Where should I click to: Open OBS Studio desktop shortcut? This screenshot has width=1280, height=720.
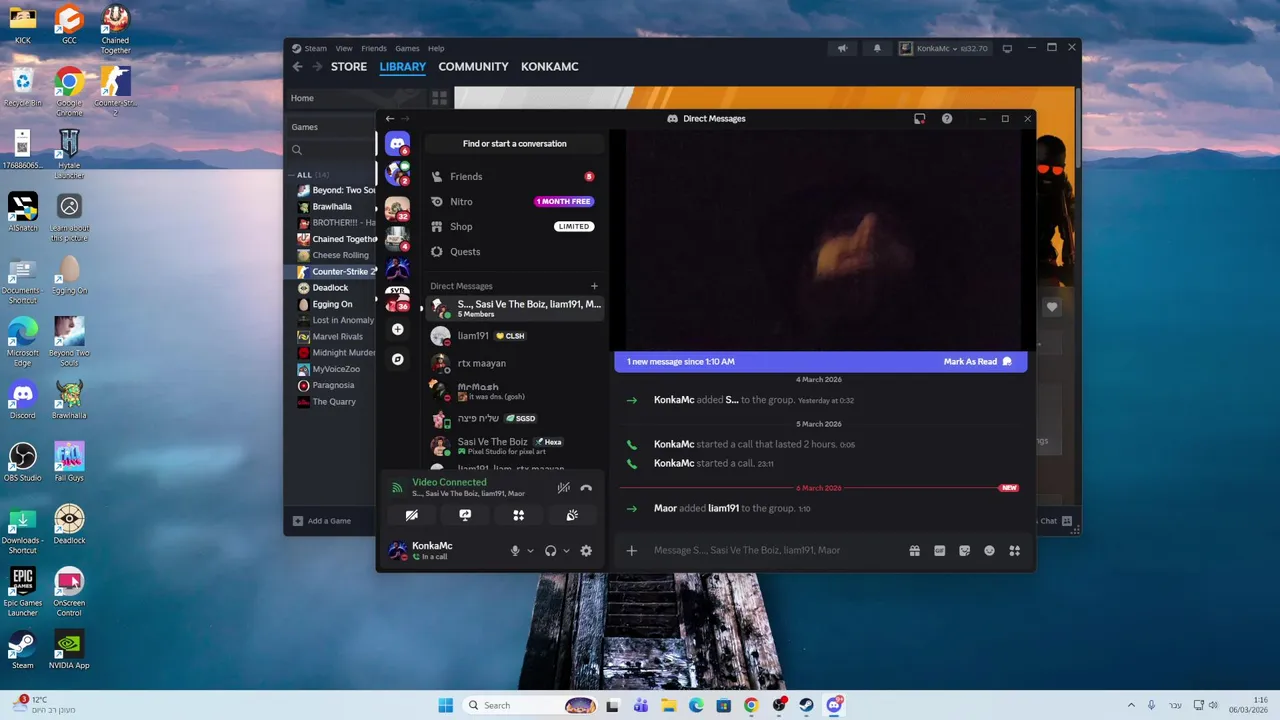click(22, 462)
